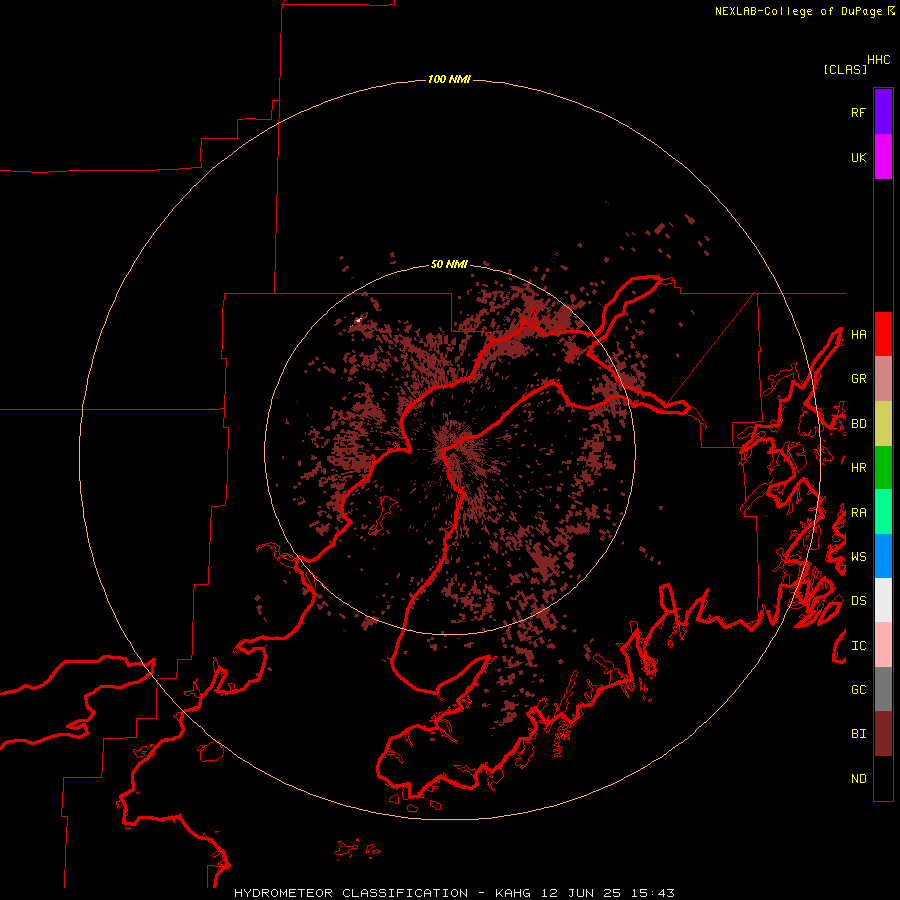Click the ND legend label
This screenshot has width=900, height=900.
(x=858, y=779)
